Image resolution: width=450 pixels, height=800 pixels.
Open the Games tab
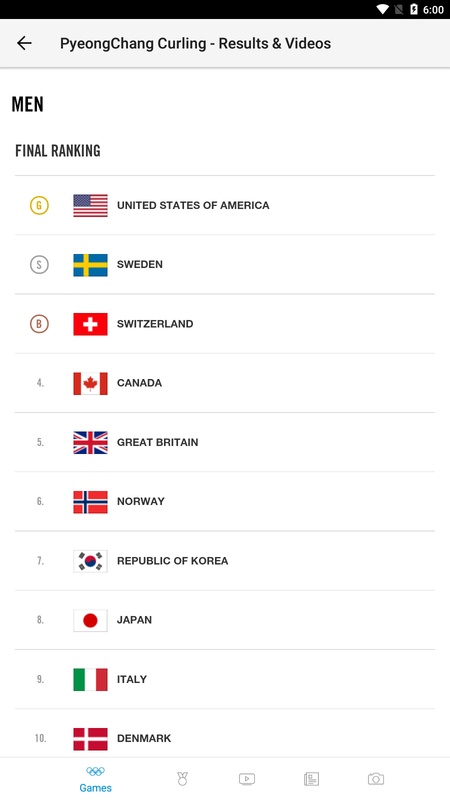(x=95, y=779)
